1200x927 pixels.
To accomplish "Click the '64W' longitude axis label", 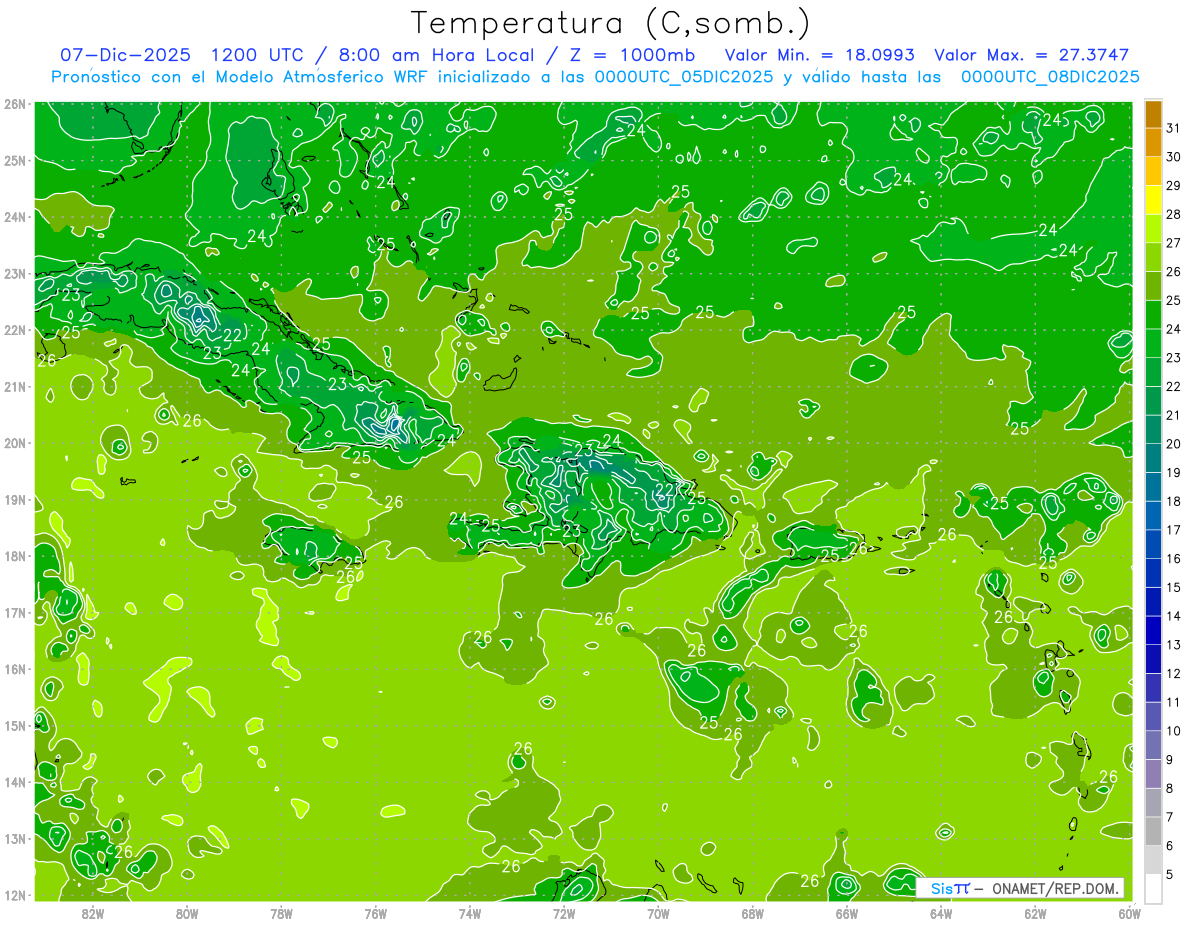I will (941, 913).
